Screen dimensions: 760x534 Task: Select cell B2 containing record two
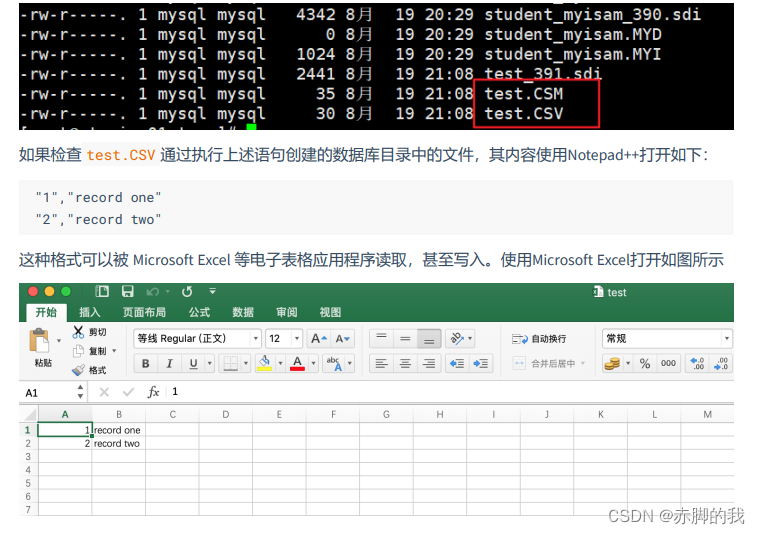[119, 443]
